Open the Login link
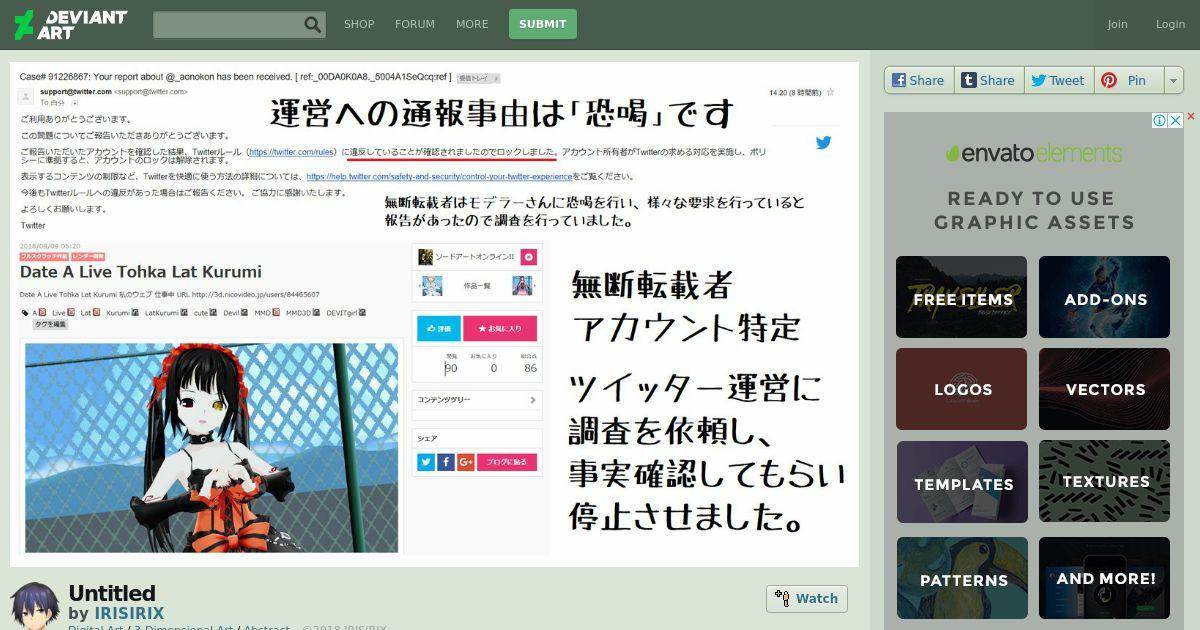1200x630 pixels. 1170,24
